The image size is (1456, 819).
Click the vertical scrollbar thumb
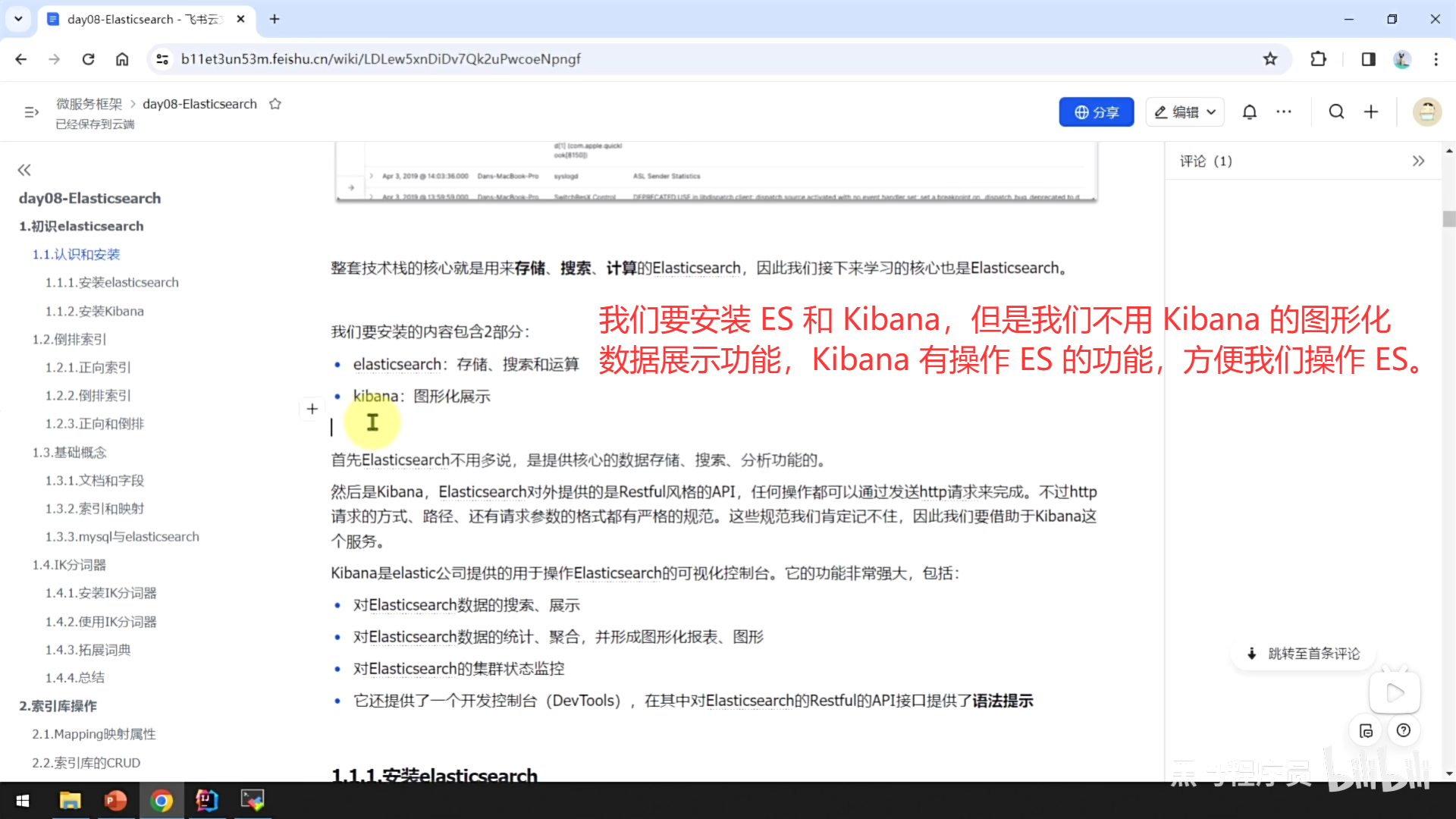click(1449, 219)
